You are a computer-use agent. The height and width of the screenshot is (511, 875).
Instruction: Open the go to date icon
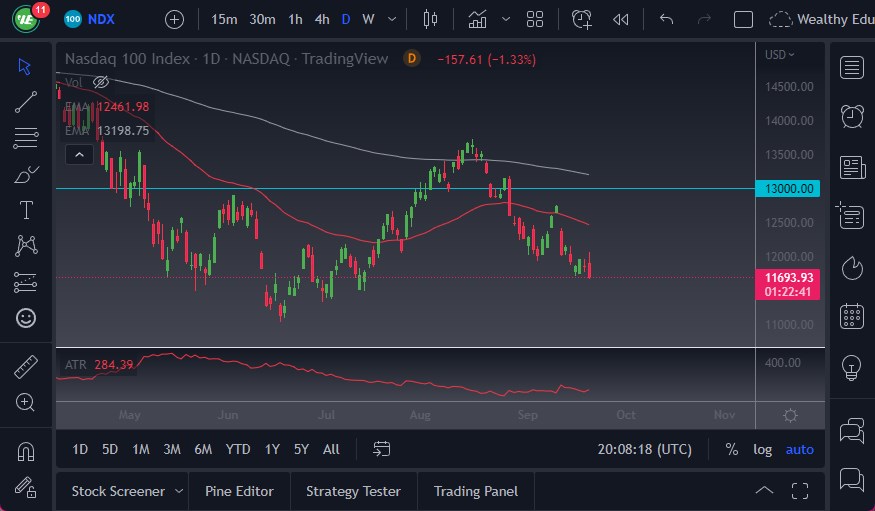381,449
